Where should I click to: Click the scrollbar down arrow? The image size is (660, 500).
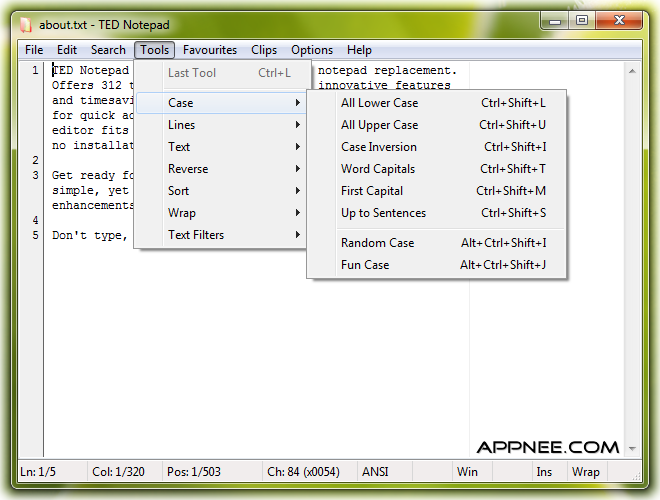click(632, 448)
